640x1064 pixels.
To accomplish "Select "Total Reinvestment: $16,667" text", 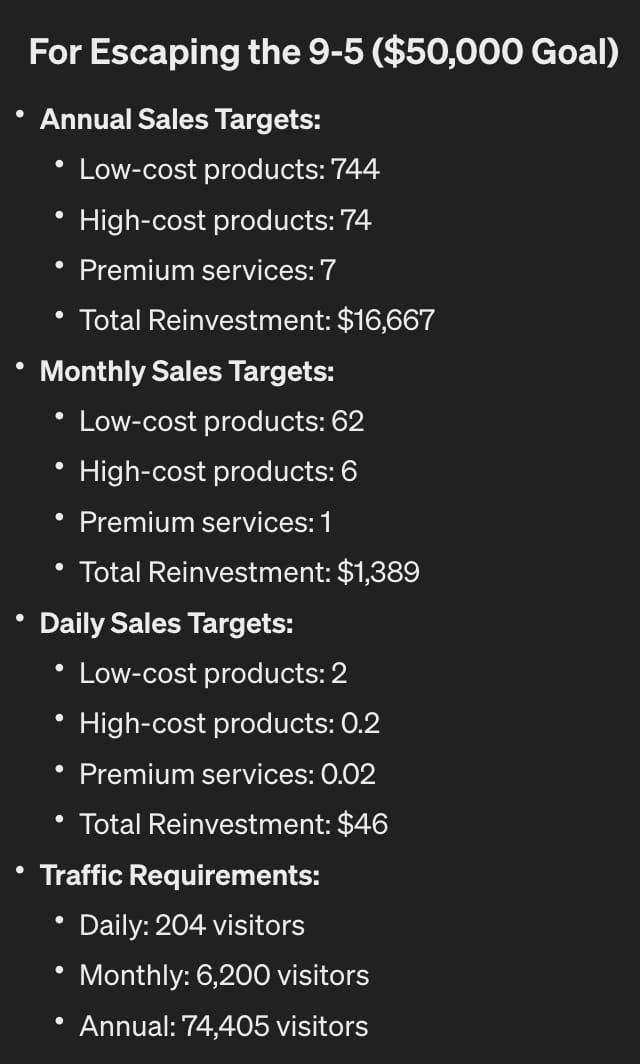I will (257, 321).
